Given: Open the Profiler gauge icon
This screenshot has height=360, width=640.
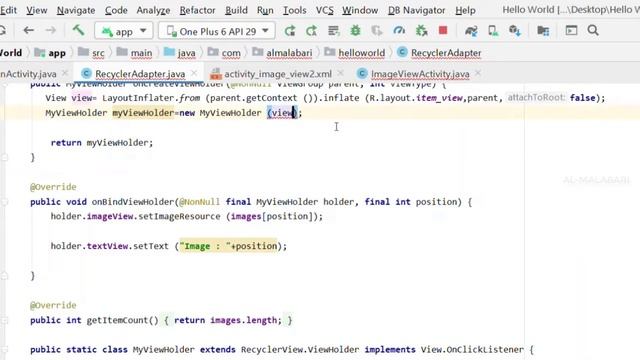Looking at the screenshot, I should (x=399, y=31).
